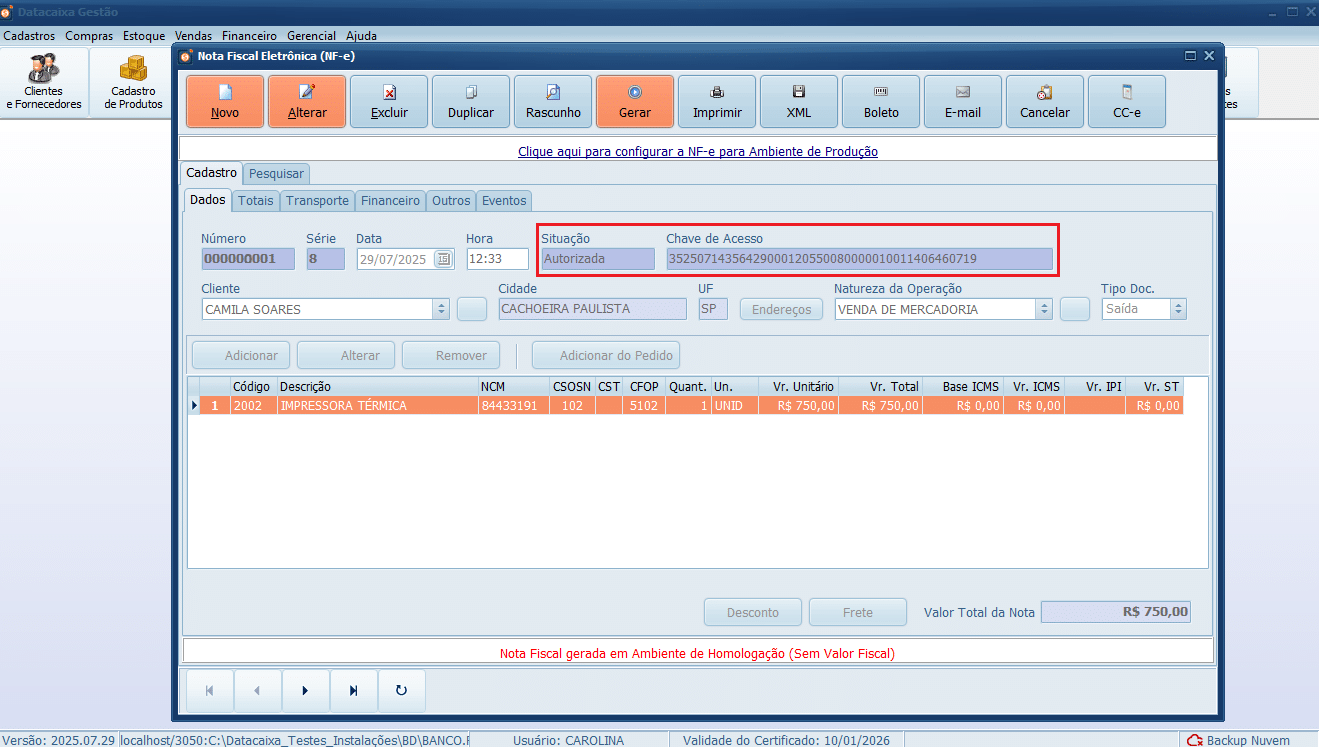Expand the Cliente dropdown

(441, 310)
